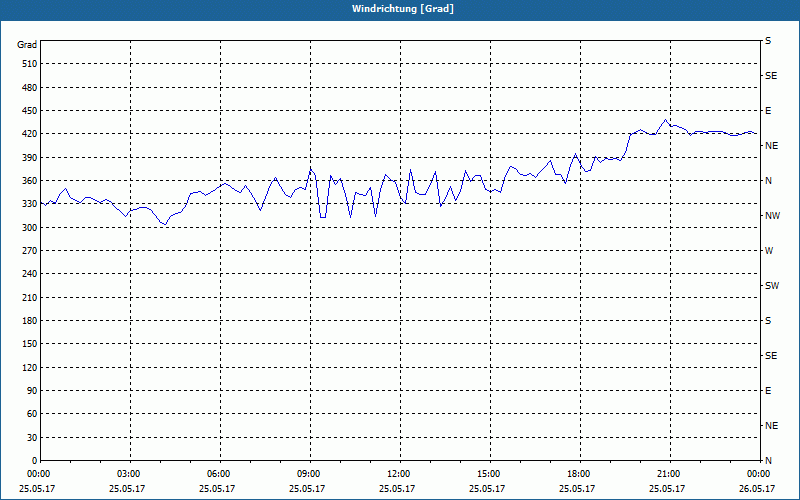Click the 180 y-axis value

[x=30, y=320]
